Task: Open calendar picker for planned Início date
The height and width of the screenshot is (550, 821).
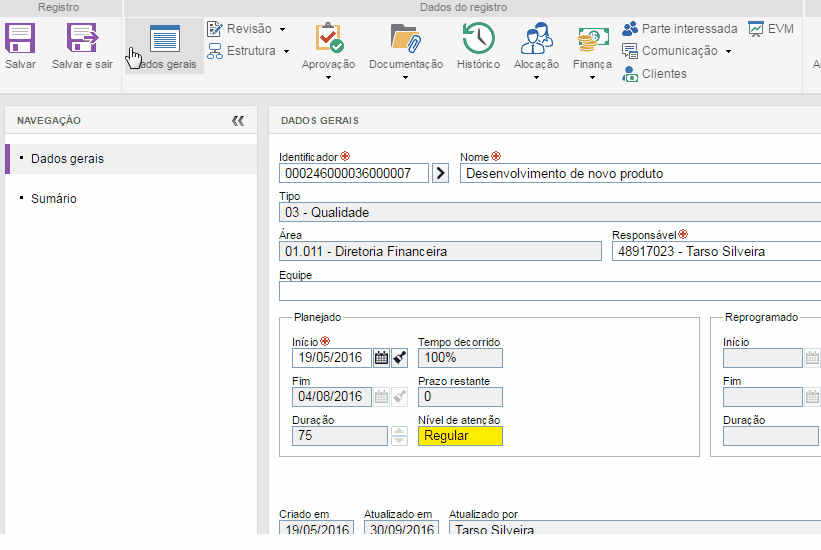Action: [x=381, y=358]
